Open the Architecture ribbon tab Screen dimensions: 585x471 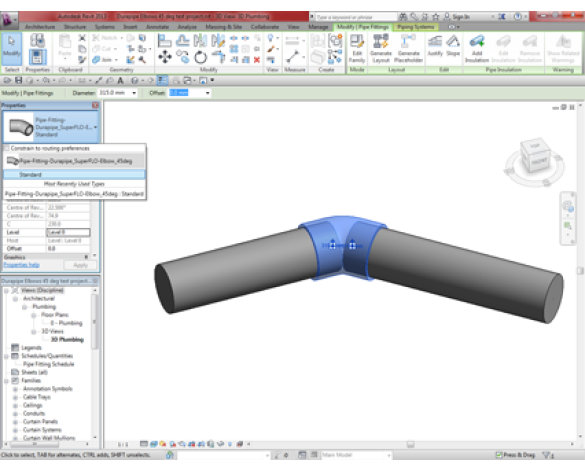[x=40, y=27]
